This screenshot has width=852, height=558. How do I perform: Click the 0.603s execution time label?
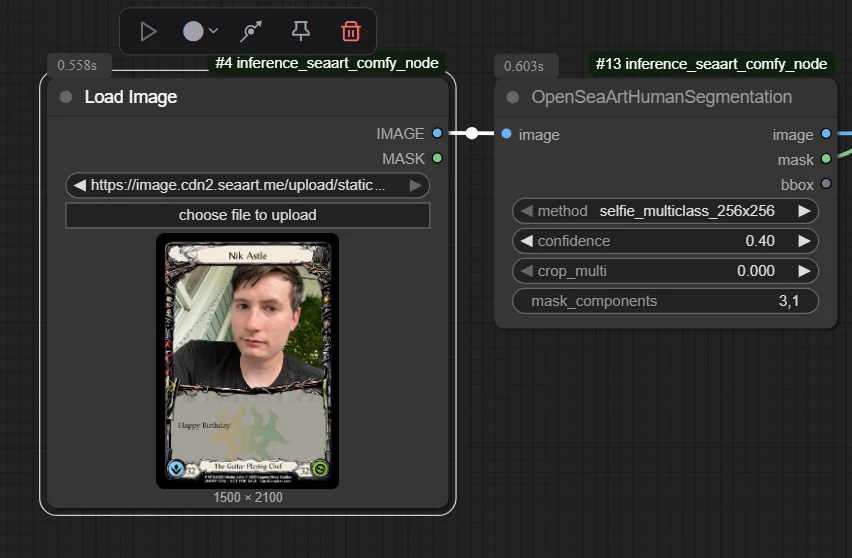tap(524, 66)
